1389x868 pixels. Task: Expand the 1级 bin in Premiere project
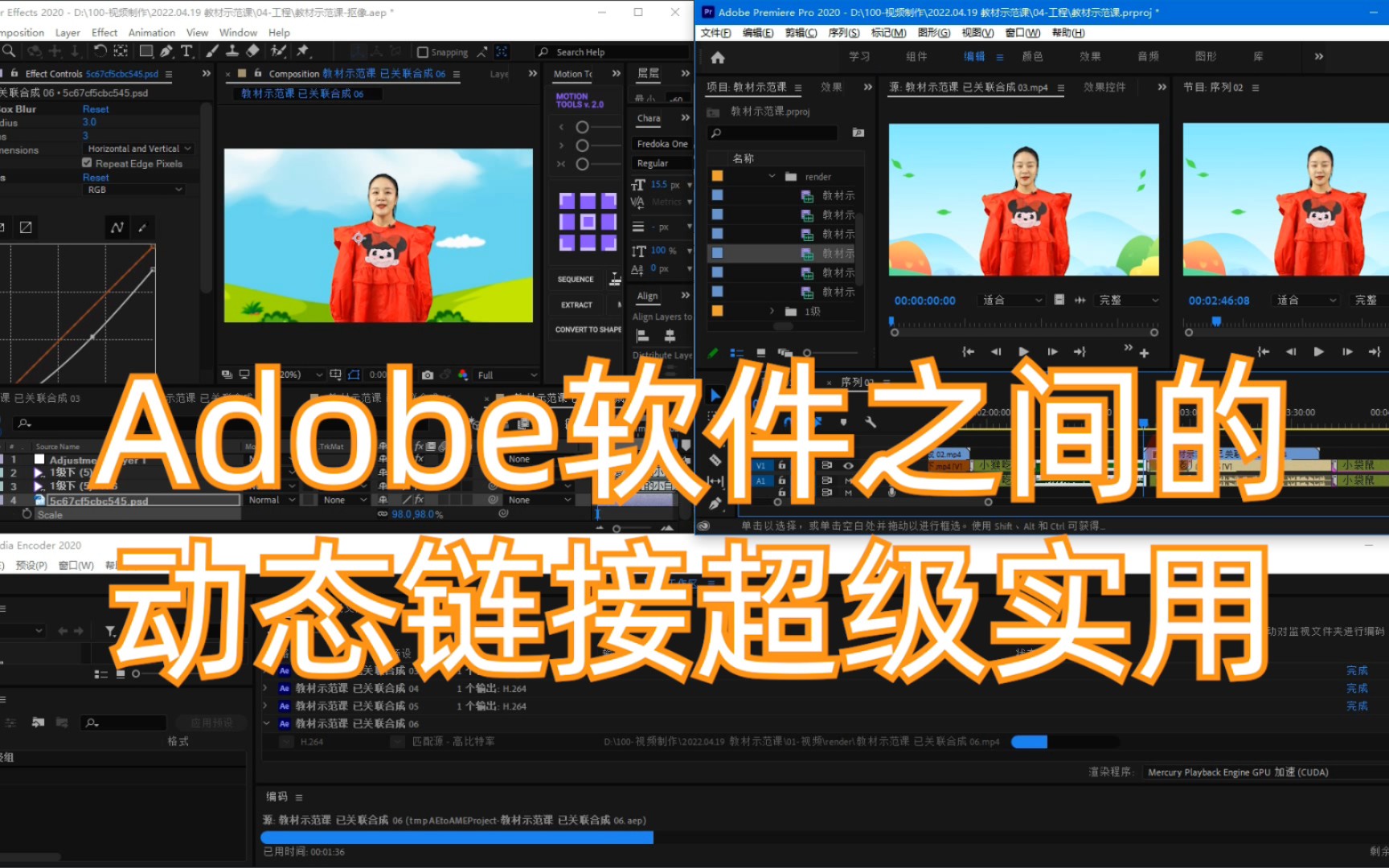click(x=772, y=311)
